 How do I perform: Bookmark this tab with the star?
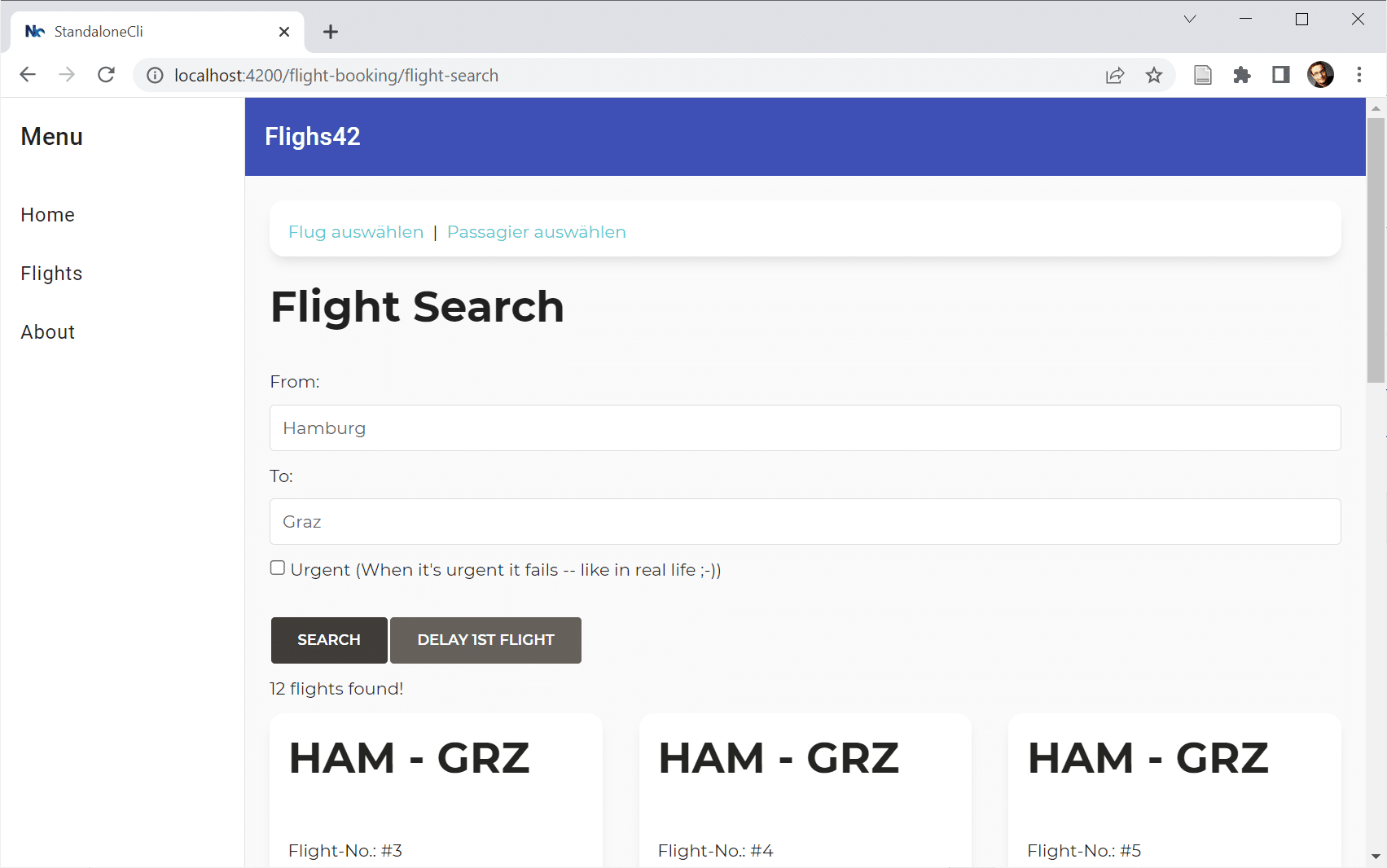tap(1154, 76)
